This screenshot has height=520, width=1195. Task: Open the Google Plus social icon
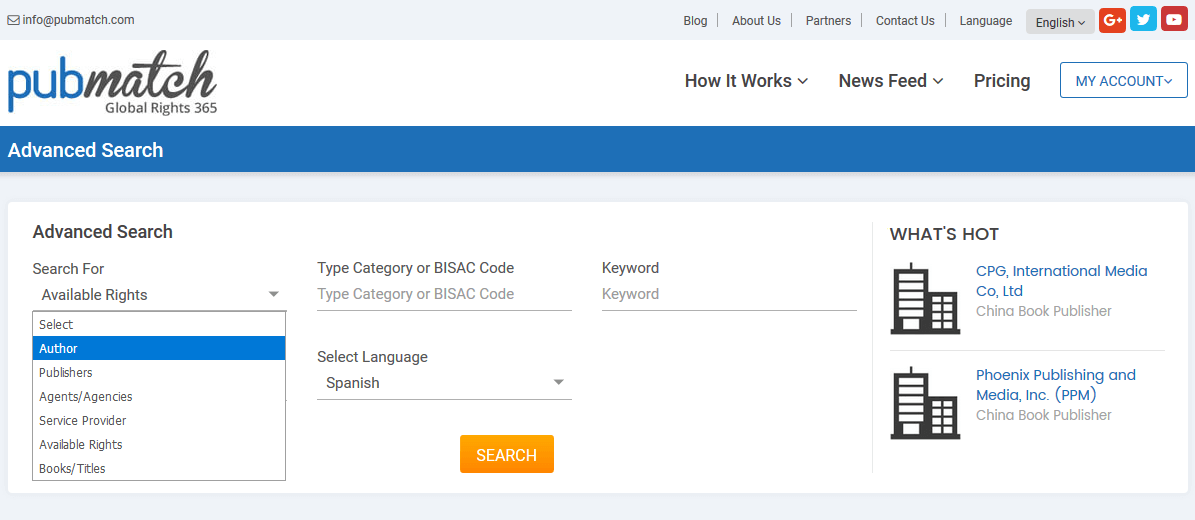pos(1112,21)
